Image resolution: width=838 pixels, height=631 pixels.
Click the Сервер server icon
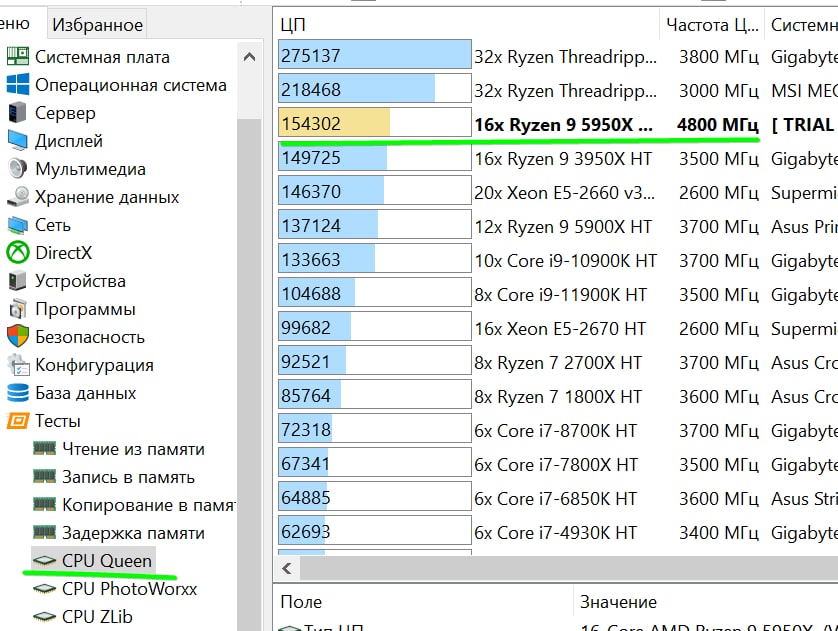click(18, 113)
